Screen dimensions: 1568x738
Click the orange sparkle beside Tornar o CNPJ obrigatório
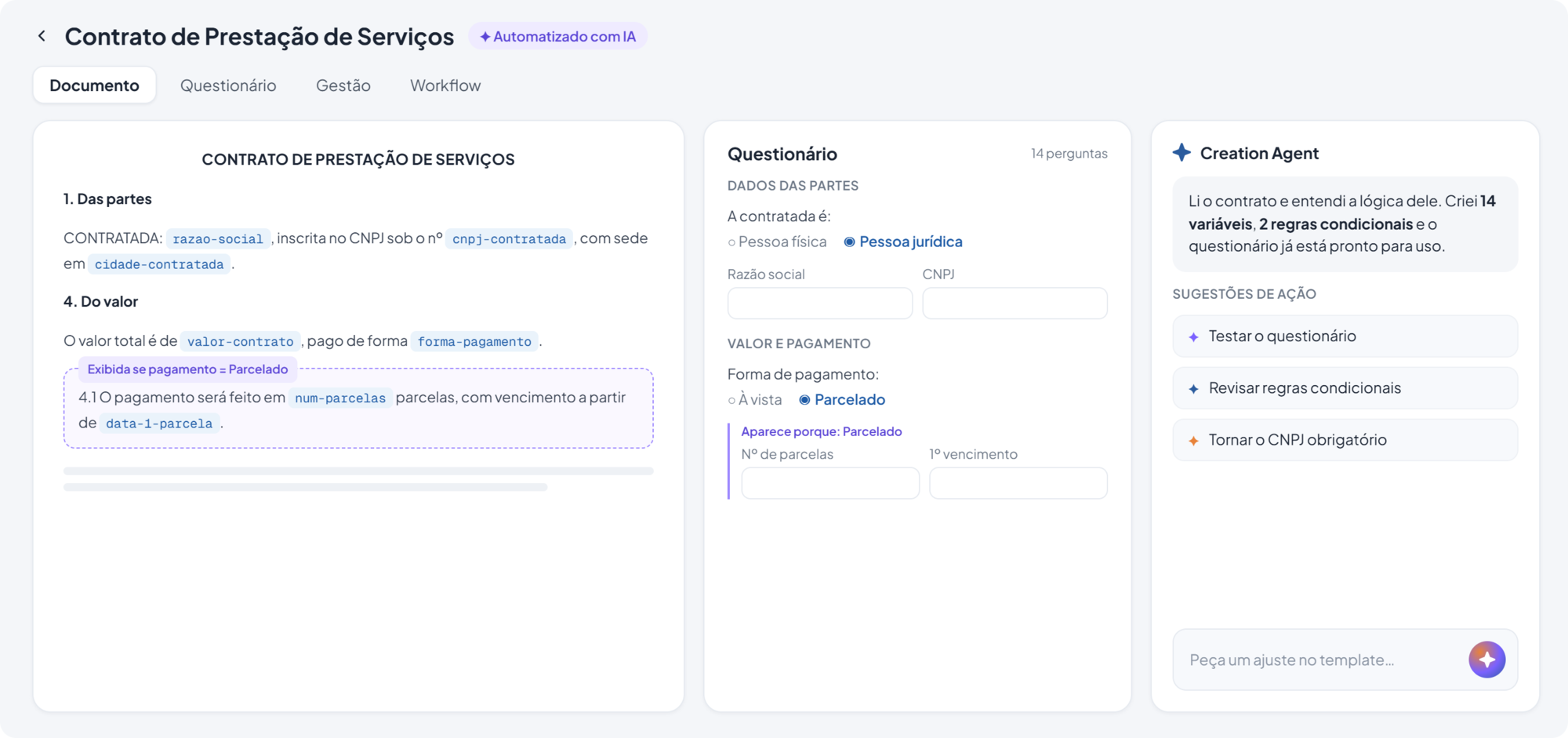coord(1193,441)
